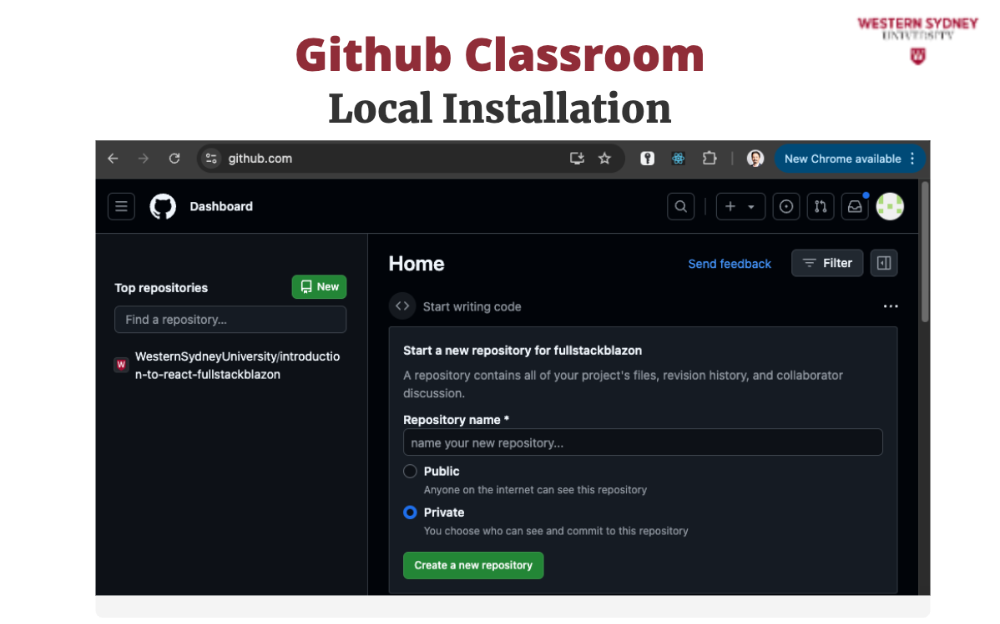The height and width of the screenshot is (624, 1000).
Task: Select the Private repository option
Action: [x=410, y=512]
